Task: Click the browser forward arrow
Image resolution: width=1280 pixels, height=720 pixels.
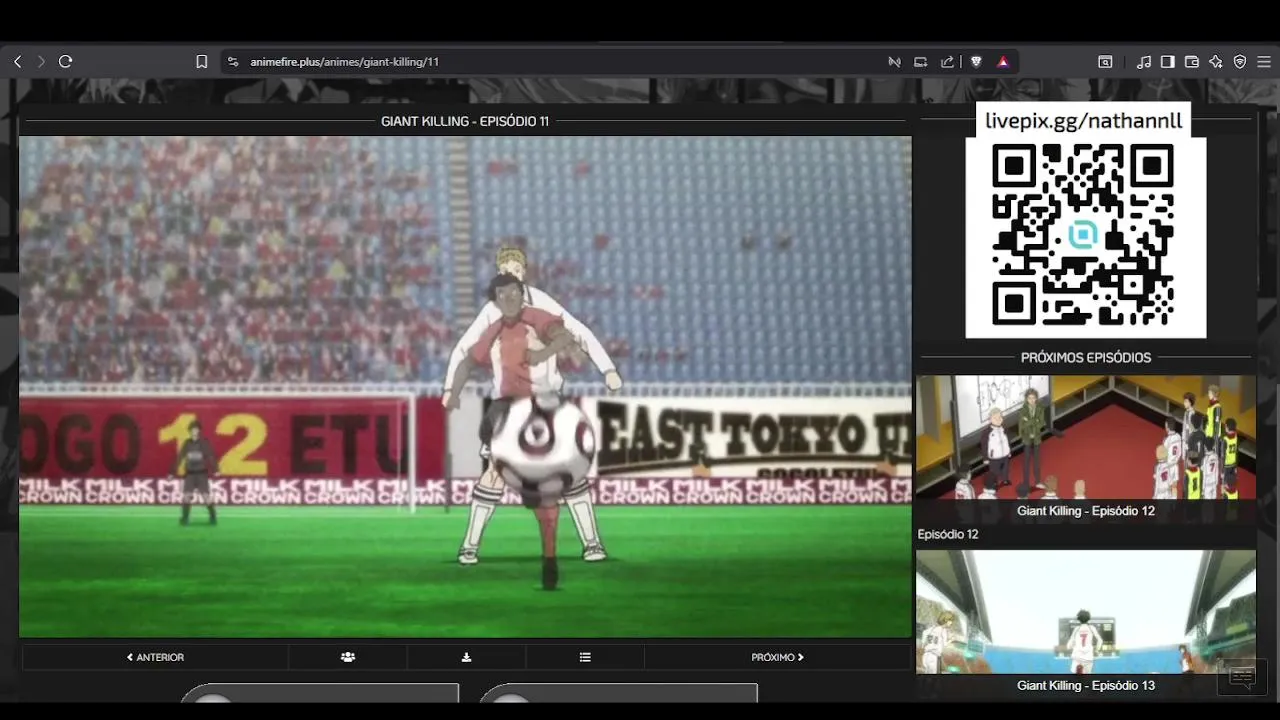Action: pos(41,62)
